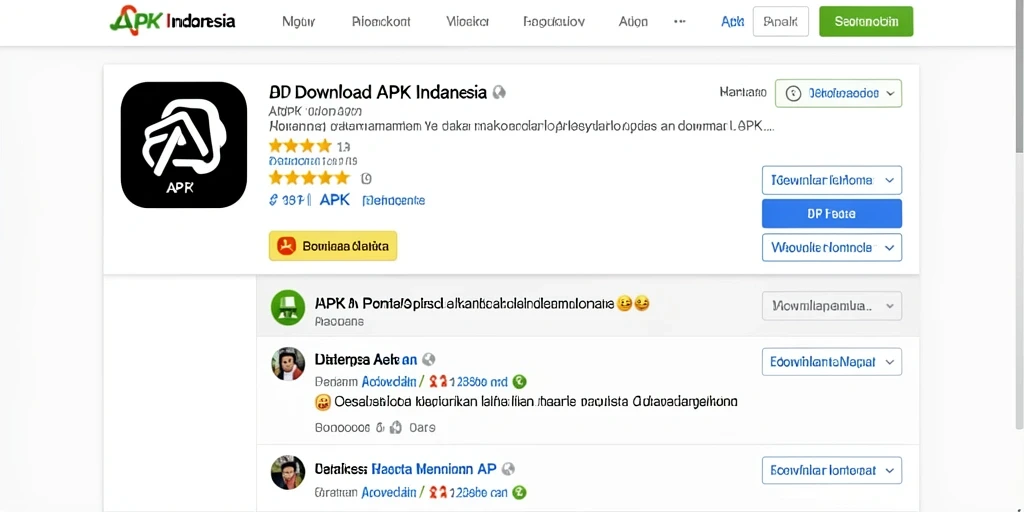Expand the grey Mowmilapemlua dropdown
1024x512 pixels.
click(831, 306)
